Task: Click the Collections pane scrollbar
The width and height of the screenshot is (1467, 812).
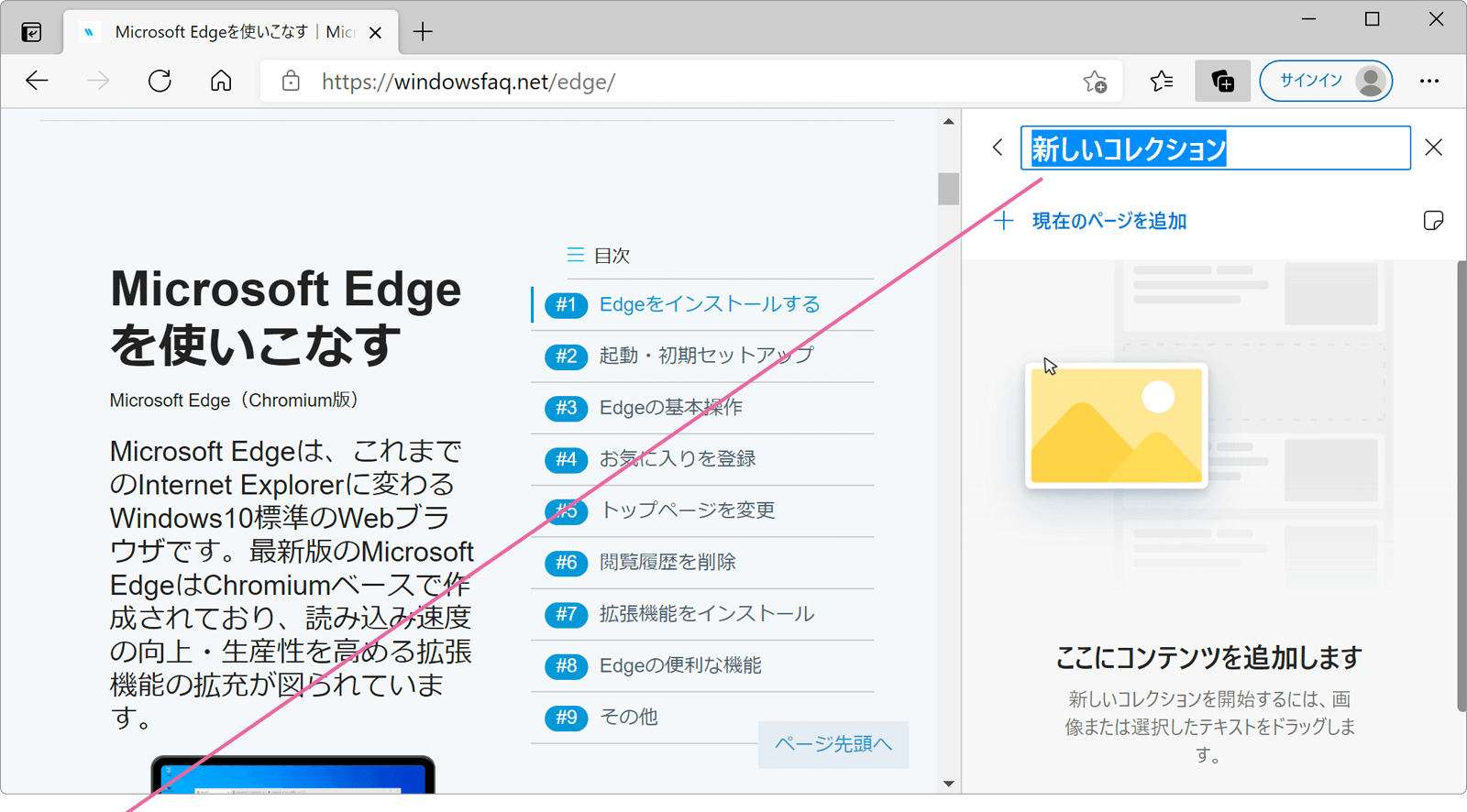Action: tap(1461, 486)
